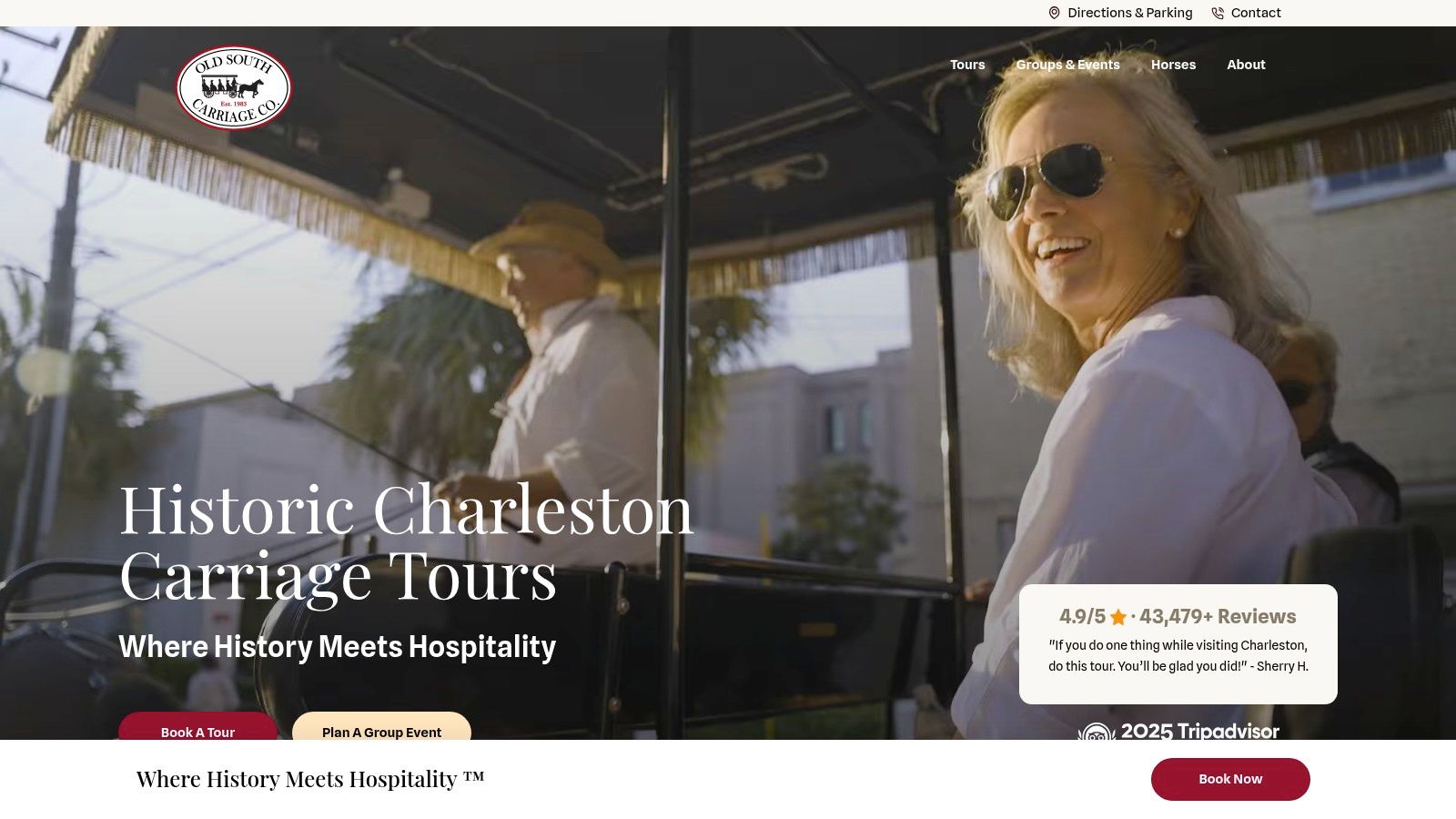Expand the Groups & Events menu
1456x819 pixels.
pyautogui.click(x=1067, y=65)
